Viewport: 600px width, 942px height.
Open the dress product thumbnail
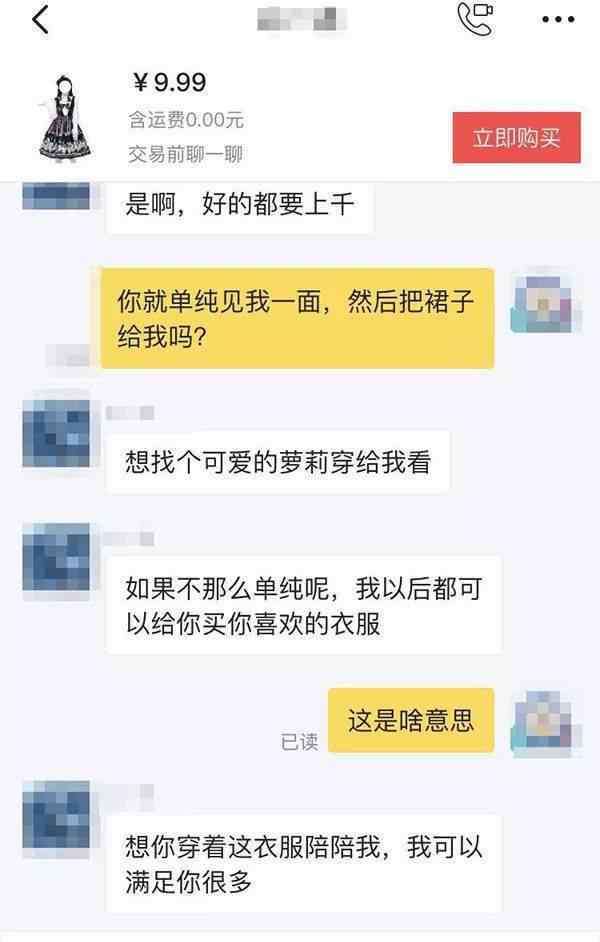pyautogui.click(x=65, y=118)
